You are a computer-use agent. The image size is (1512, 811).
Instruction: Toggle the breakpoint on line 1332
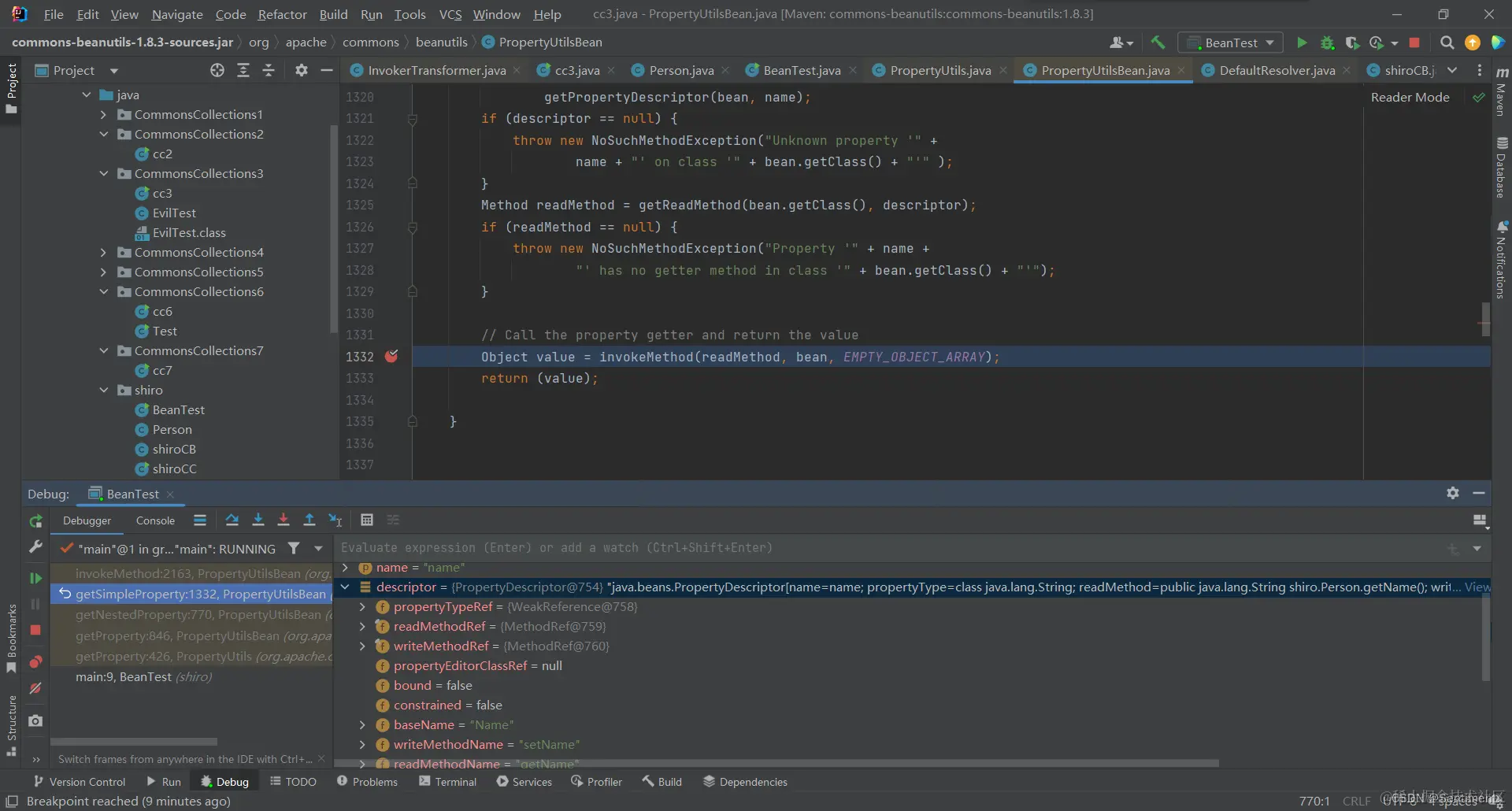(391, 357)
